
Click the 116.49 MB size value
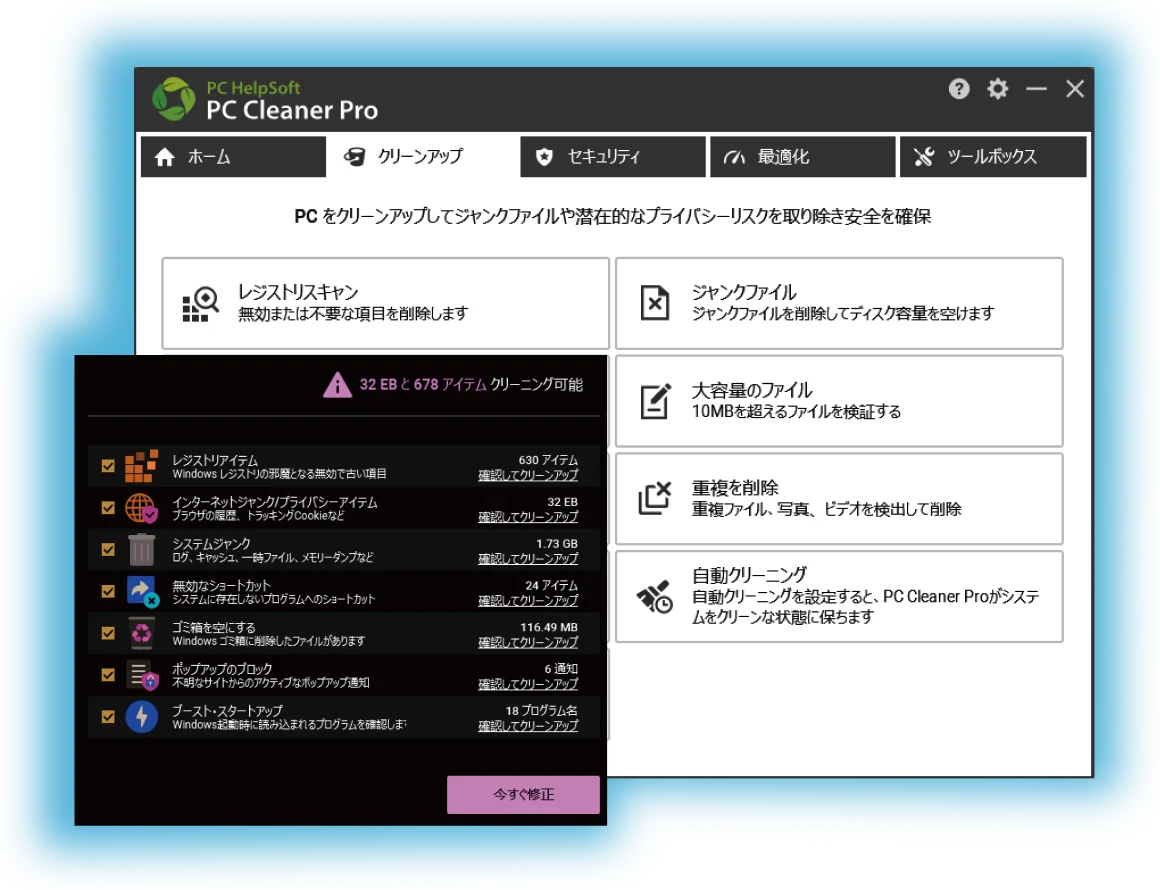point(549,627)
